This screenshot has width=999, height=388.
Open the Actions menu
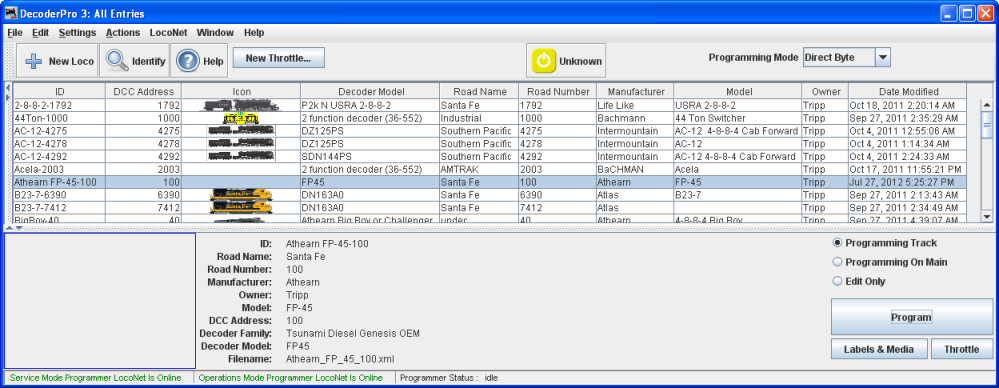123,32
